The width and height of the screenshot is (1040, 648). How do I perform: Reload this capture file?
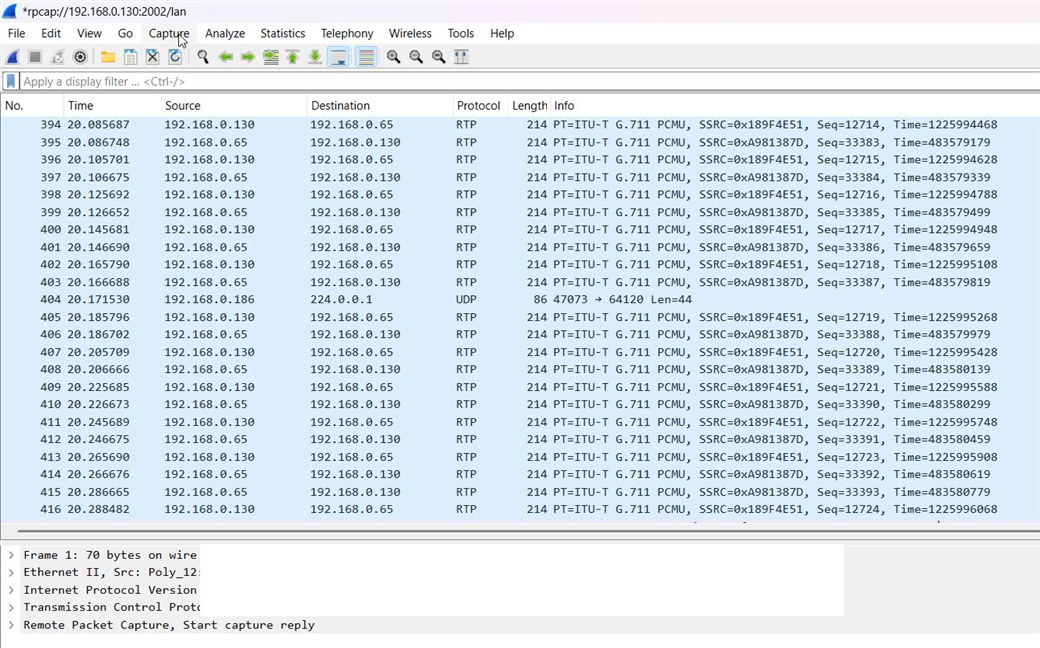[175, 57]
